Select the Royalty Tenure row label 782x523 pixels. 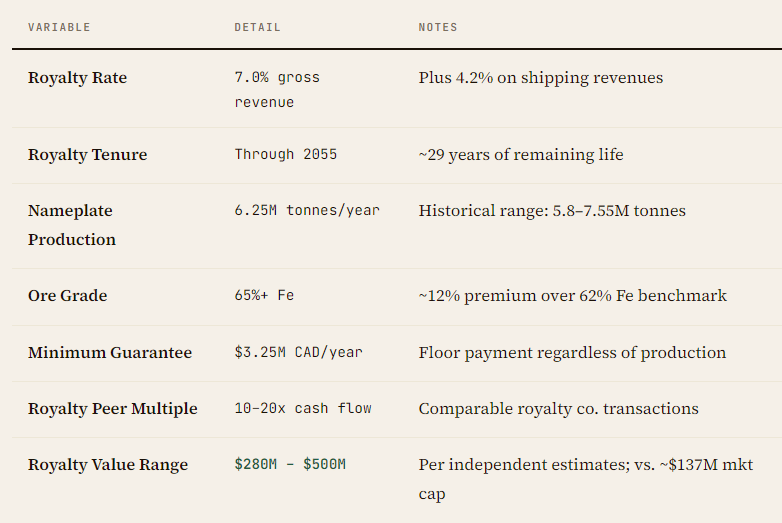[87, 155]
